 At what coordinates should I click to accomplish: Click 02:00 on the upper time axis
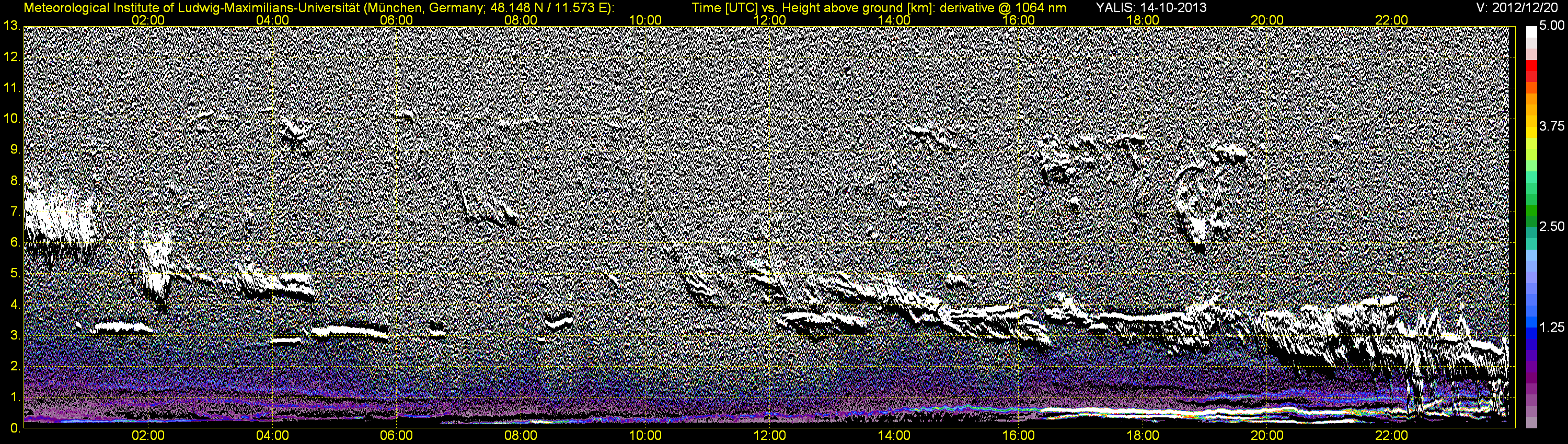(x=148, y=20)
